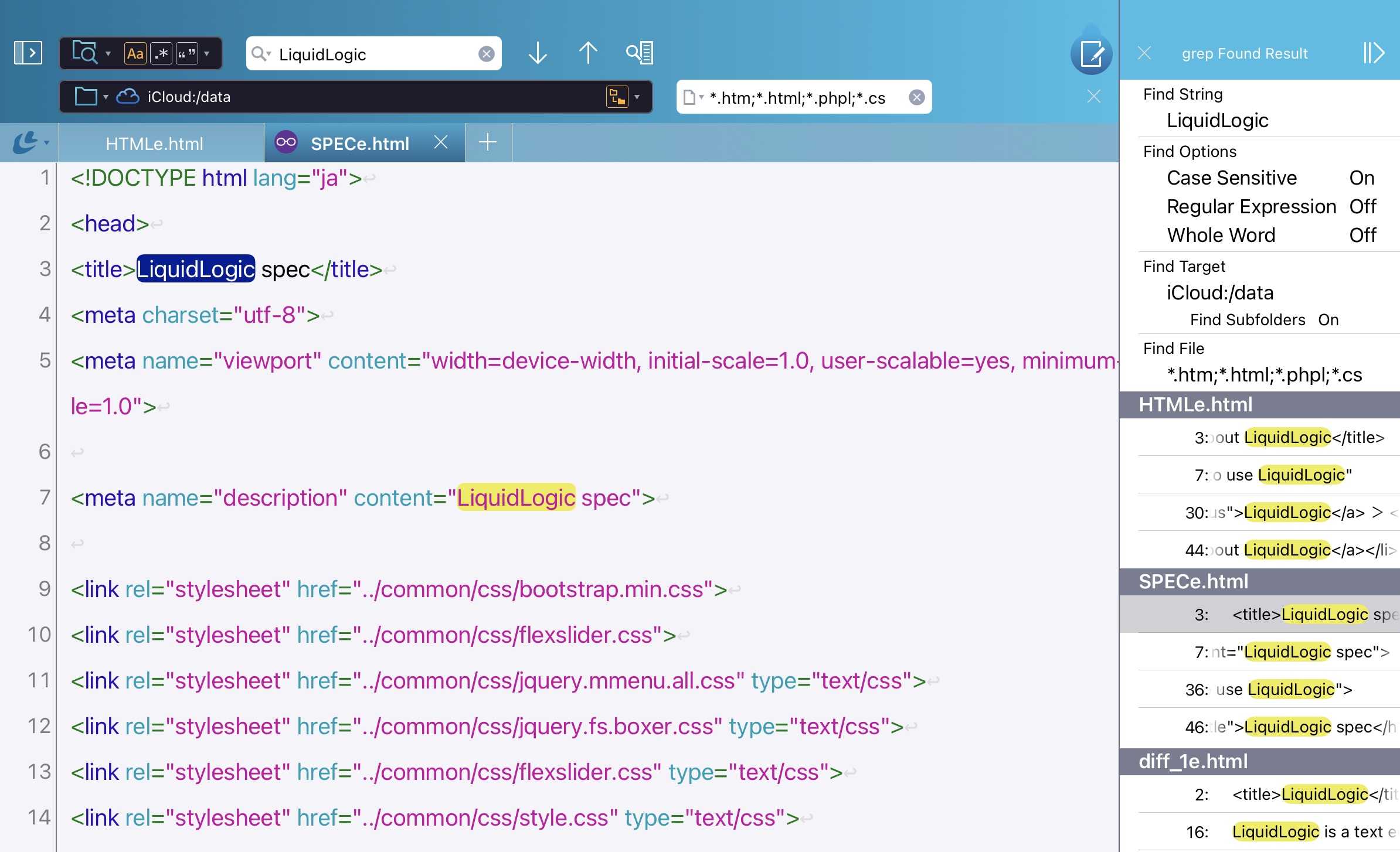Collapse the grep Found Result panel
The width and height of the screenshot is (1400, 852).
coord(1375,53)
